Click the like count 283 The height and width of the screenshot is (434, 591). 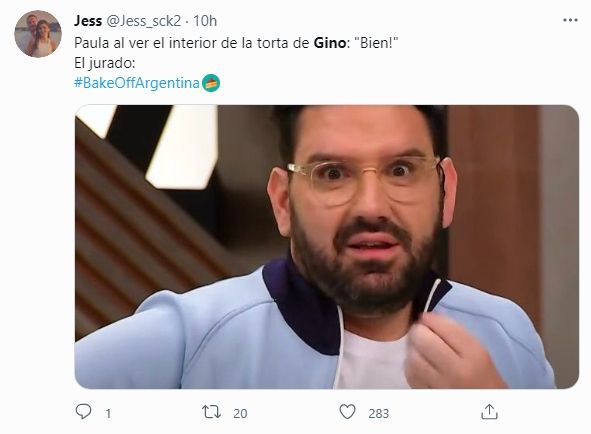(x=378, y=414)
